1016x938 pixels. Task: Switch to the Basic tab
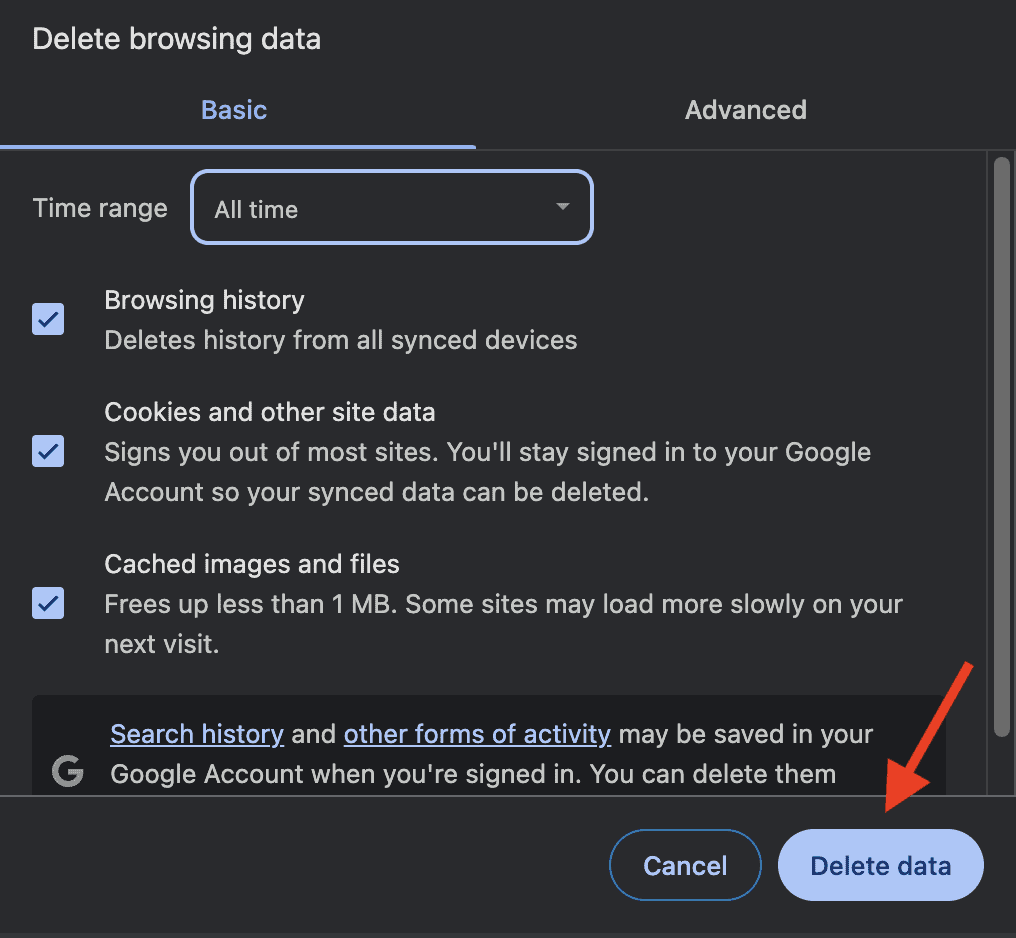pyautogui.click(x=234, y=109)
